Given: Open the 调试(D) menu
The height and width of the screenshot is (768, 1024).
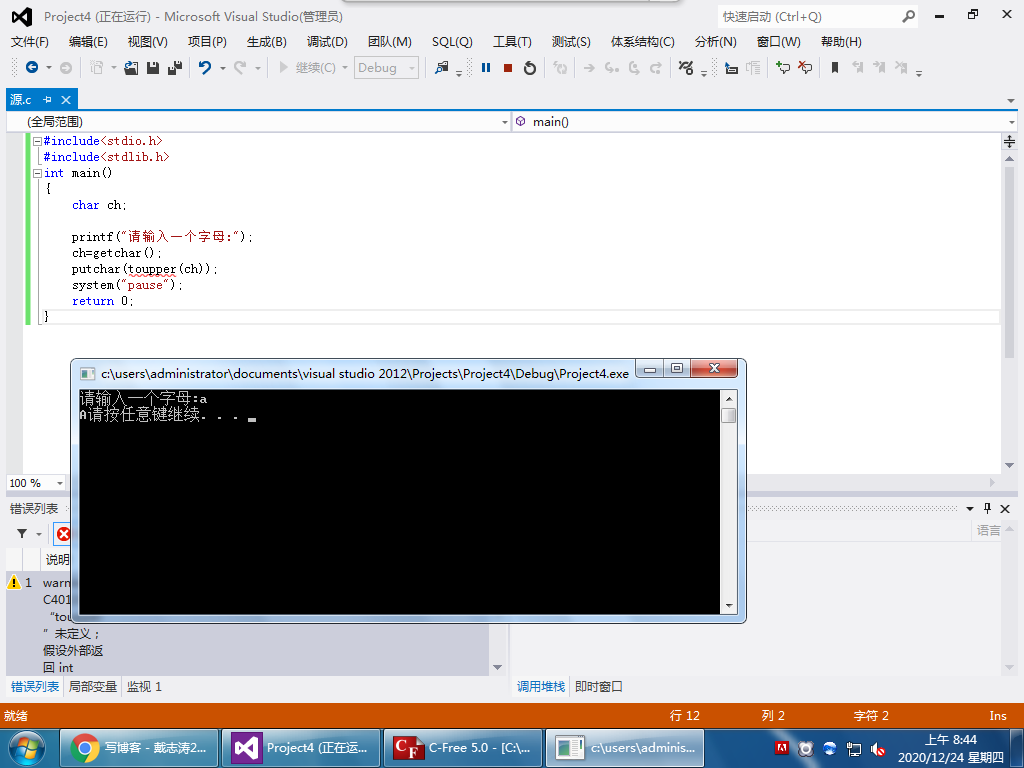Looking at the screenshot, I should (x=327, y=42).
